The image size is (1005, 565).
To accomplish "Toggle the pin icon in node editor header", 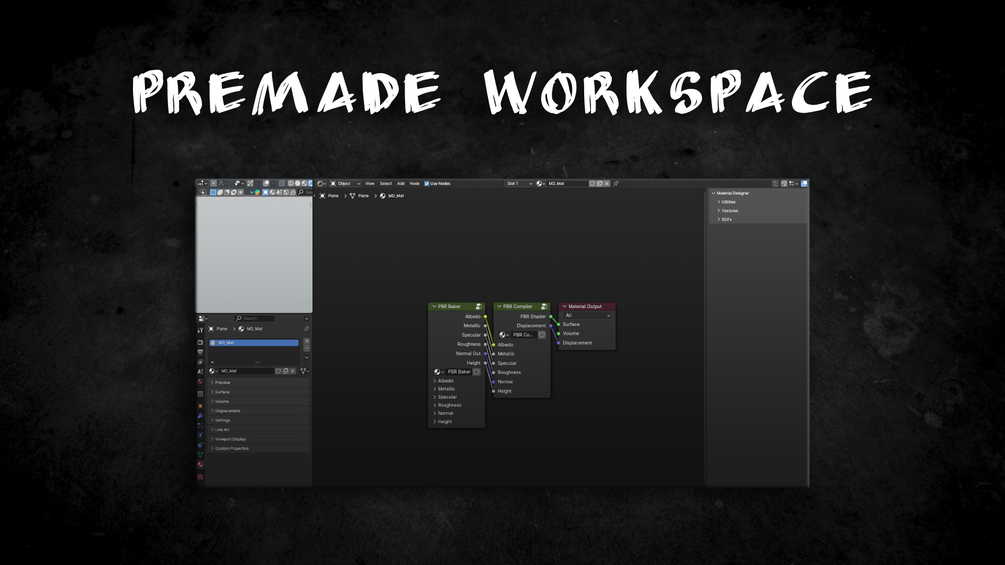I will pyautogui.click(x=616, y=184).
